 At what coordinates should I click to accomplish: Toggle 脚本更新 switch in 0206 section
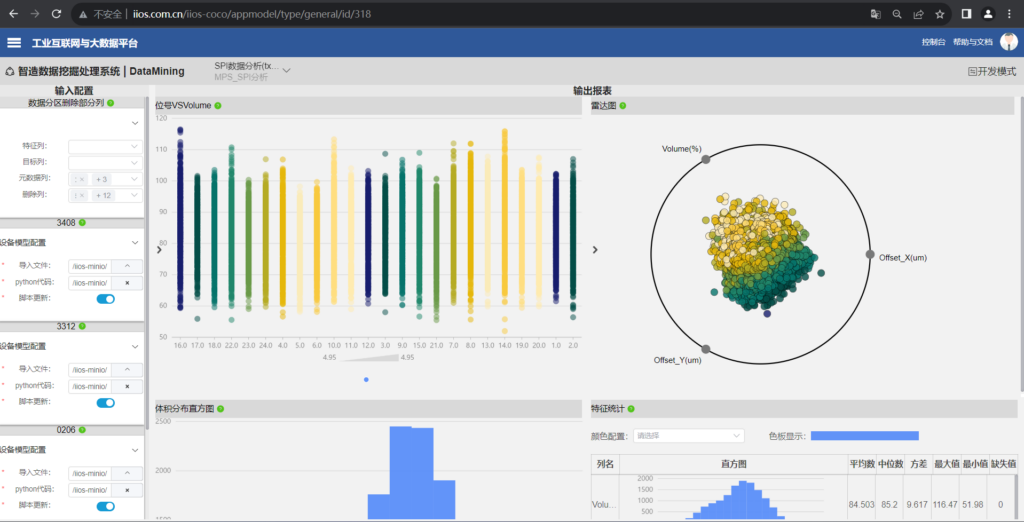pos(106,506)
